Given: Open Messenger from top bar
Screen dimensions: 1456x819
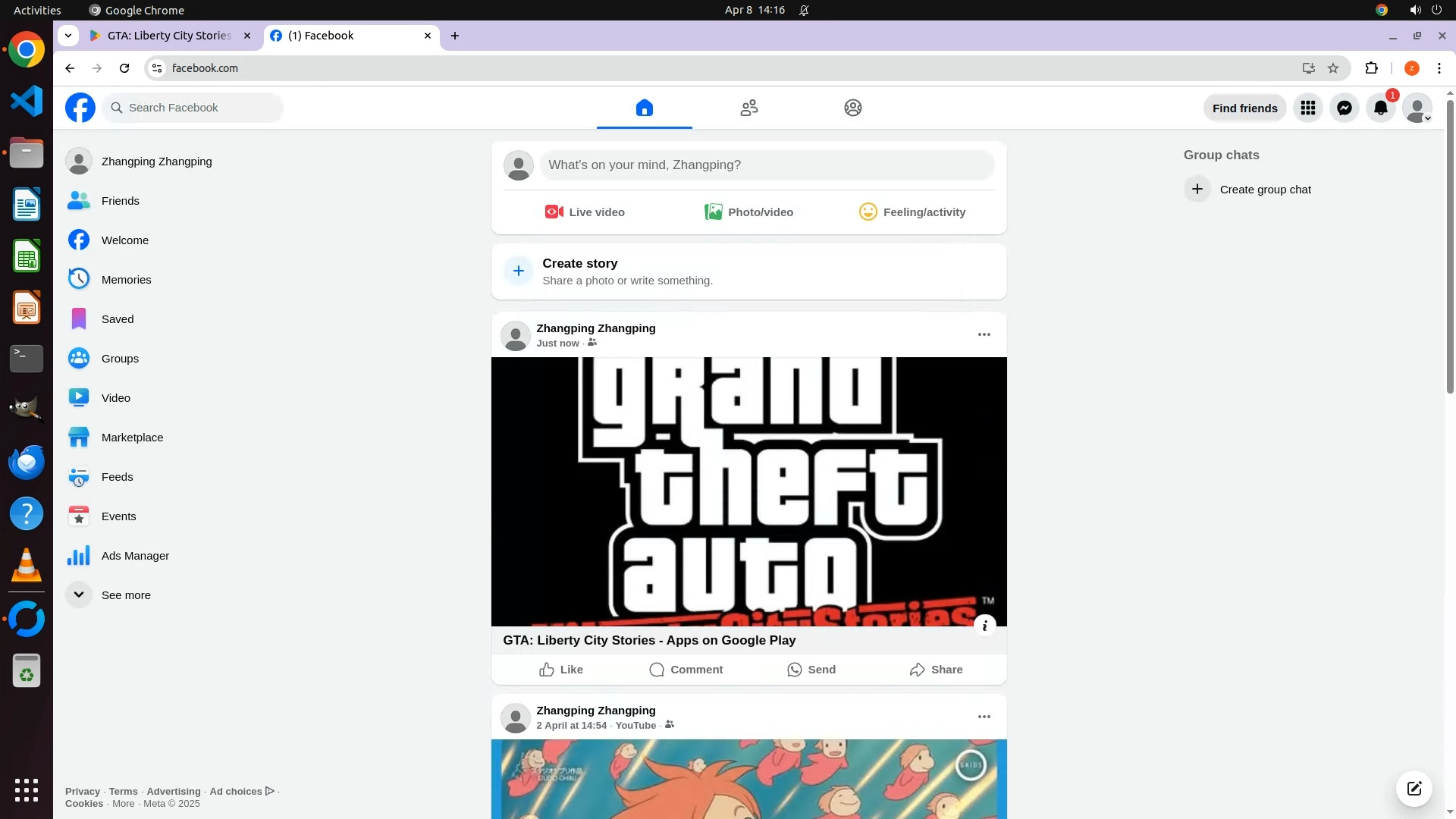Looking at the screenshot, I should (1344, 108).
